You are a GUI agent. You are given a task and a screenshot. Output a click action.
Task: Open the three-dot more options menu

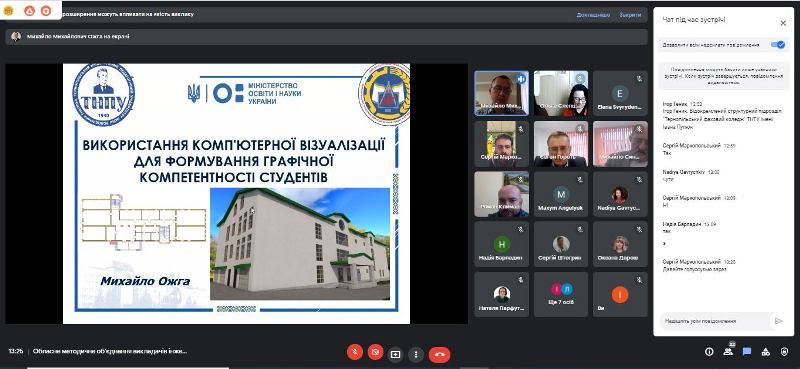[416, 354]
